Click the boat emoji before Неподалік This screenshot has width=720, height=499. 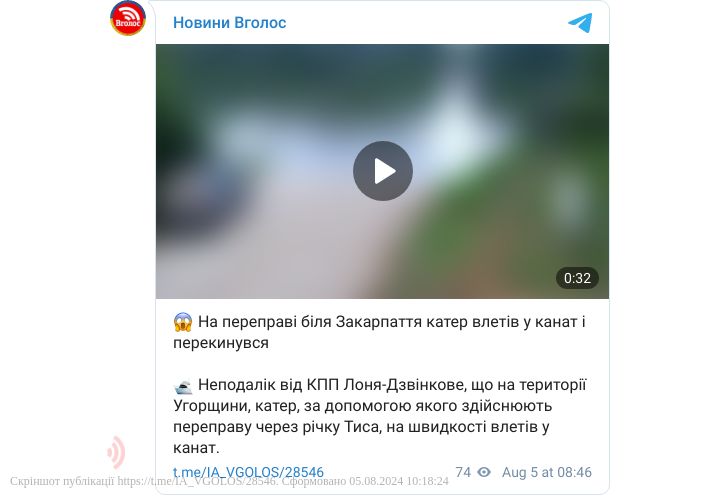pos(183,386)
